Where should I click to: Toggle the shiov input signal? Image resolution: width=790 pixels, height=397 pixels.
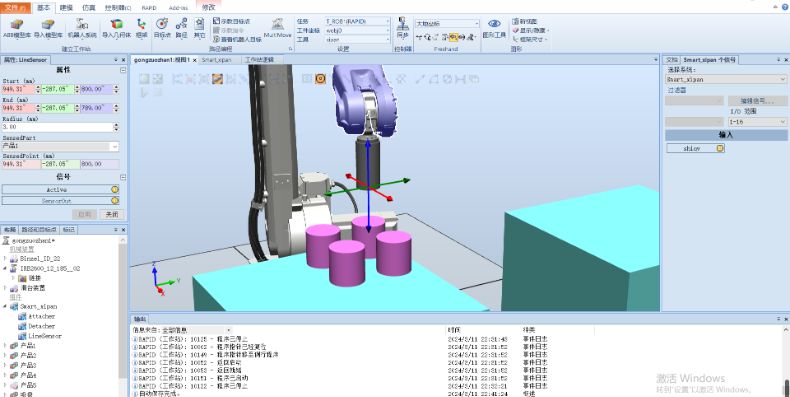click(695, 148)
